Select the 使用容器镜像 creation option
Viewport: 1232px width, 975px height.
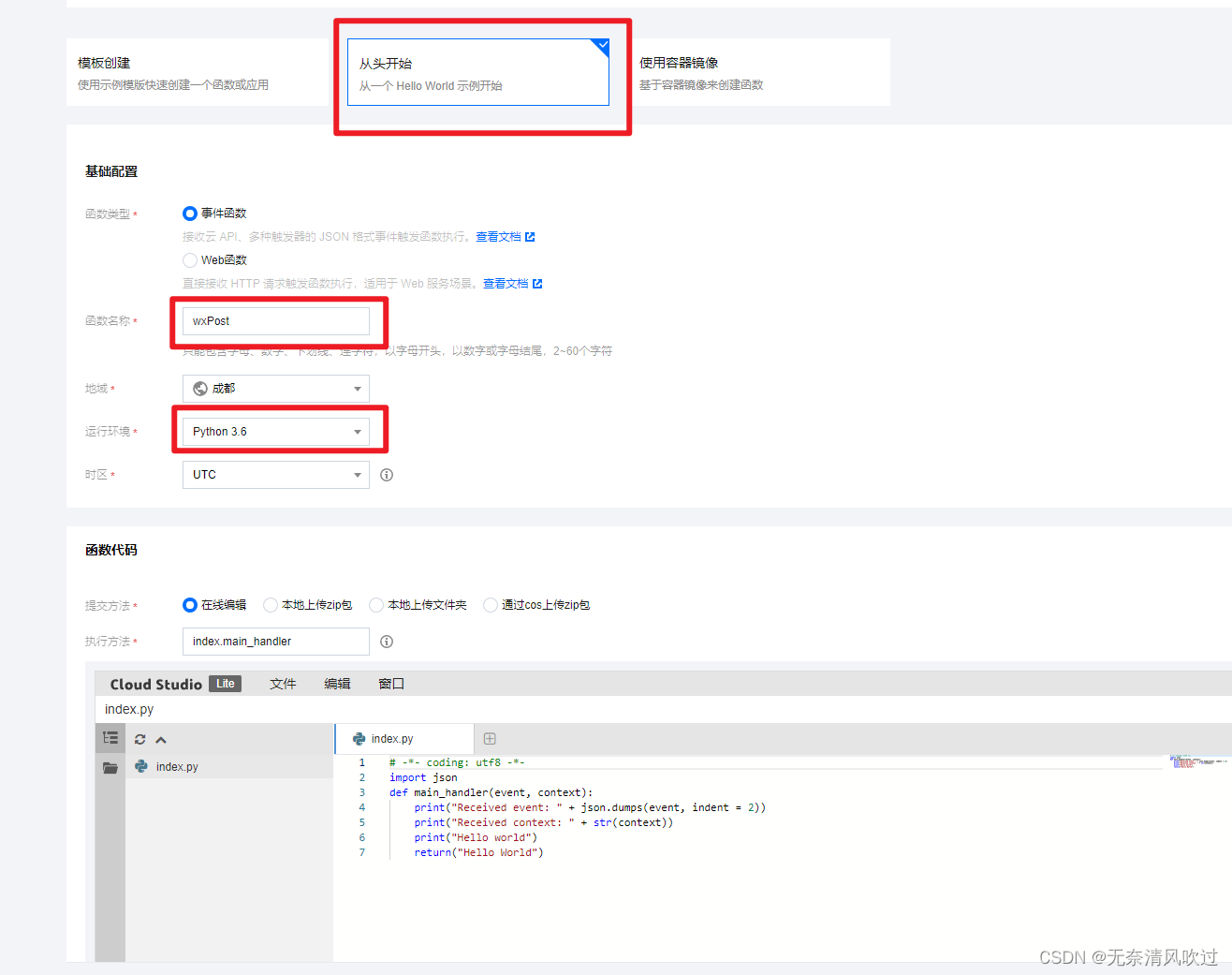click(758, 73)
